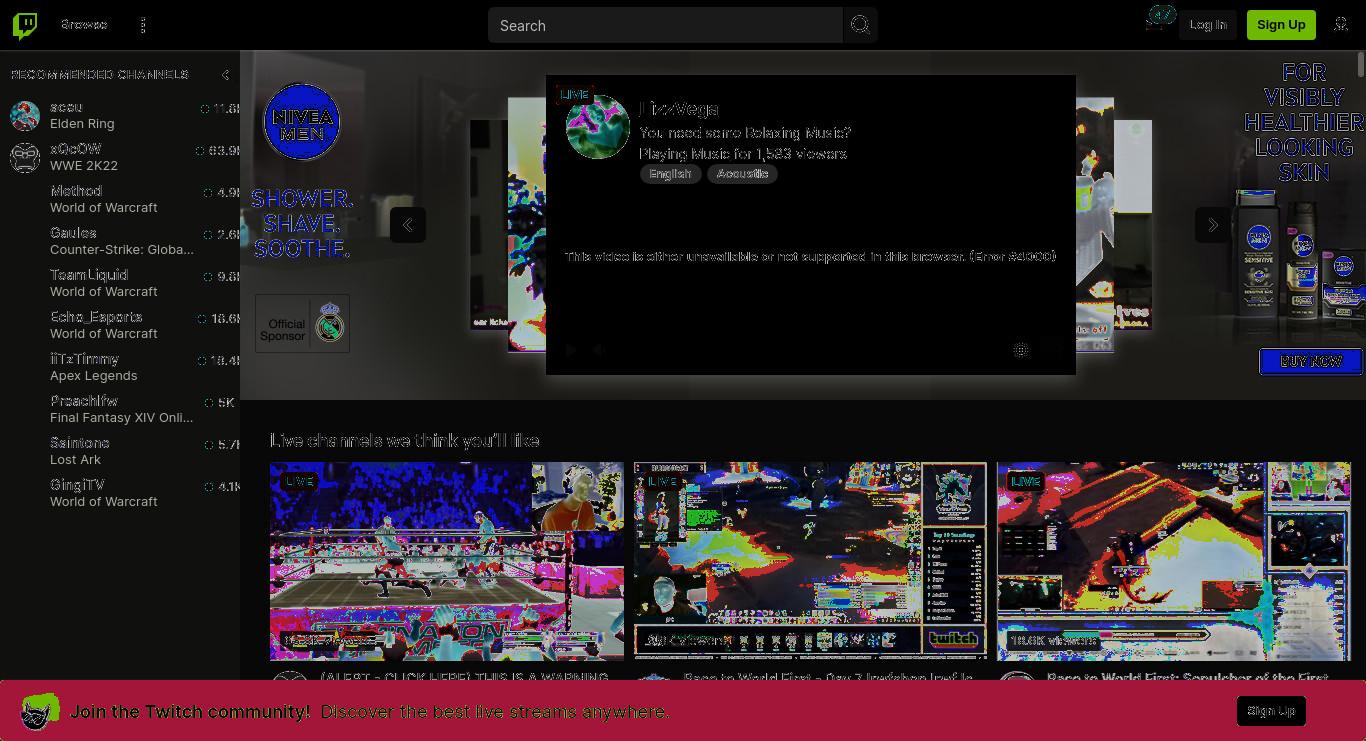Click the Playing Music for 1,583 viewers text

(743, 154)
